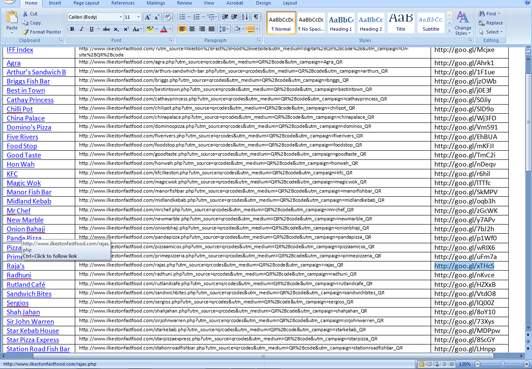Open the Borders dropdown arrow
The width and height of the screenshot is (532, 369).
(257, 29)
